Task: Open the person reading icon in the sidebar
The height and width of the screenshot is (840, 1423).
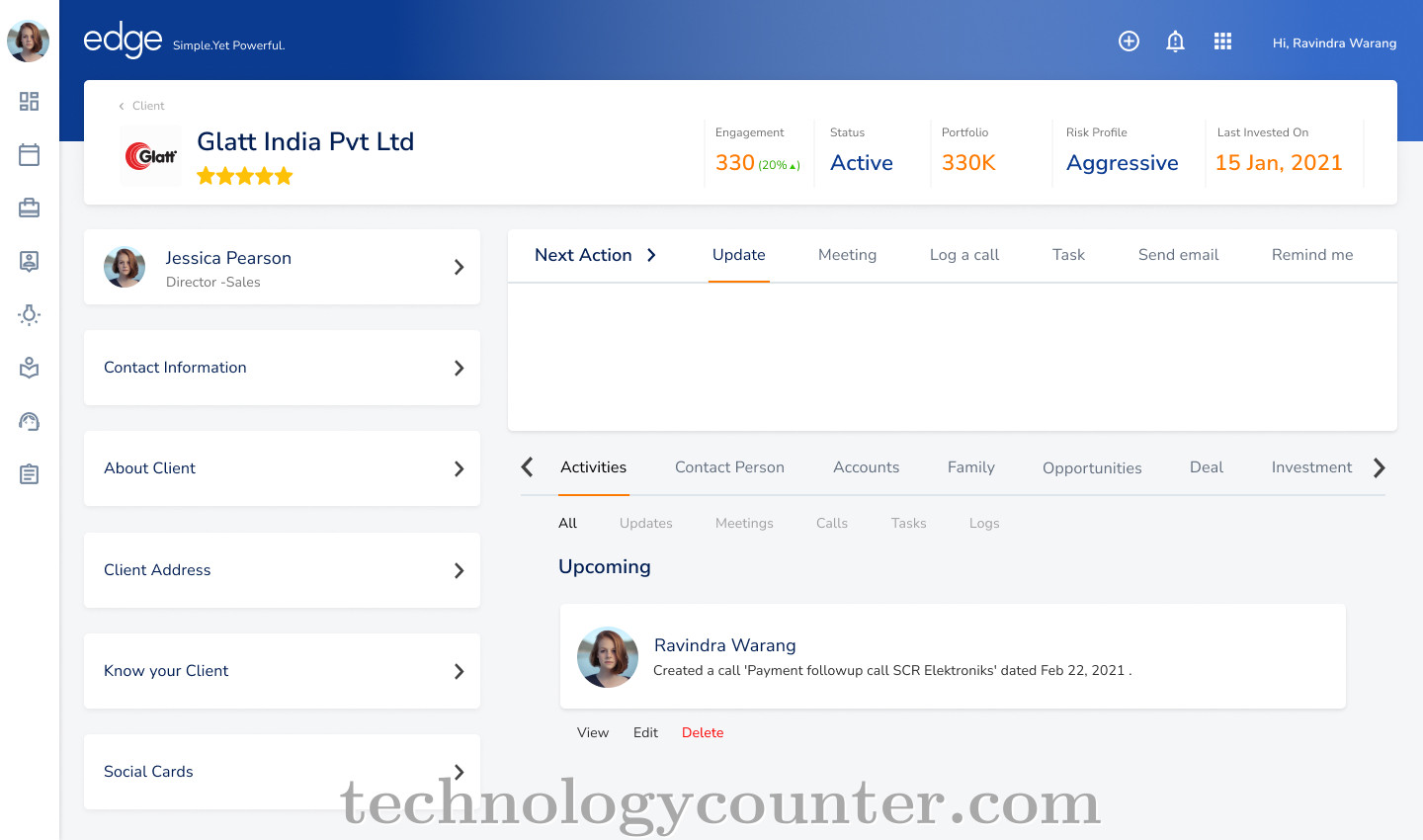Action: (x=29, y=368)
